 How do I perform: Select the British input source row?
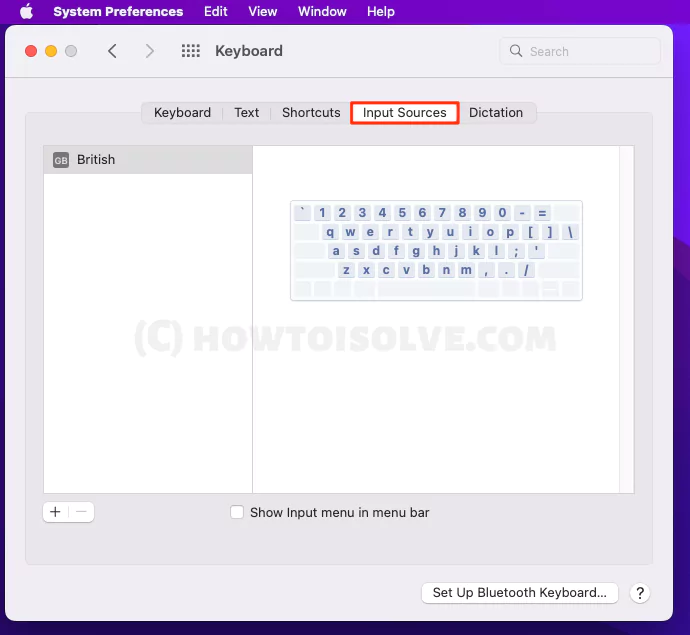[x=148, y=160]
